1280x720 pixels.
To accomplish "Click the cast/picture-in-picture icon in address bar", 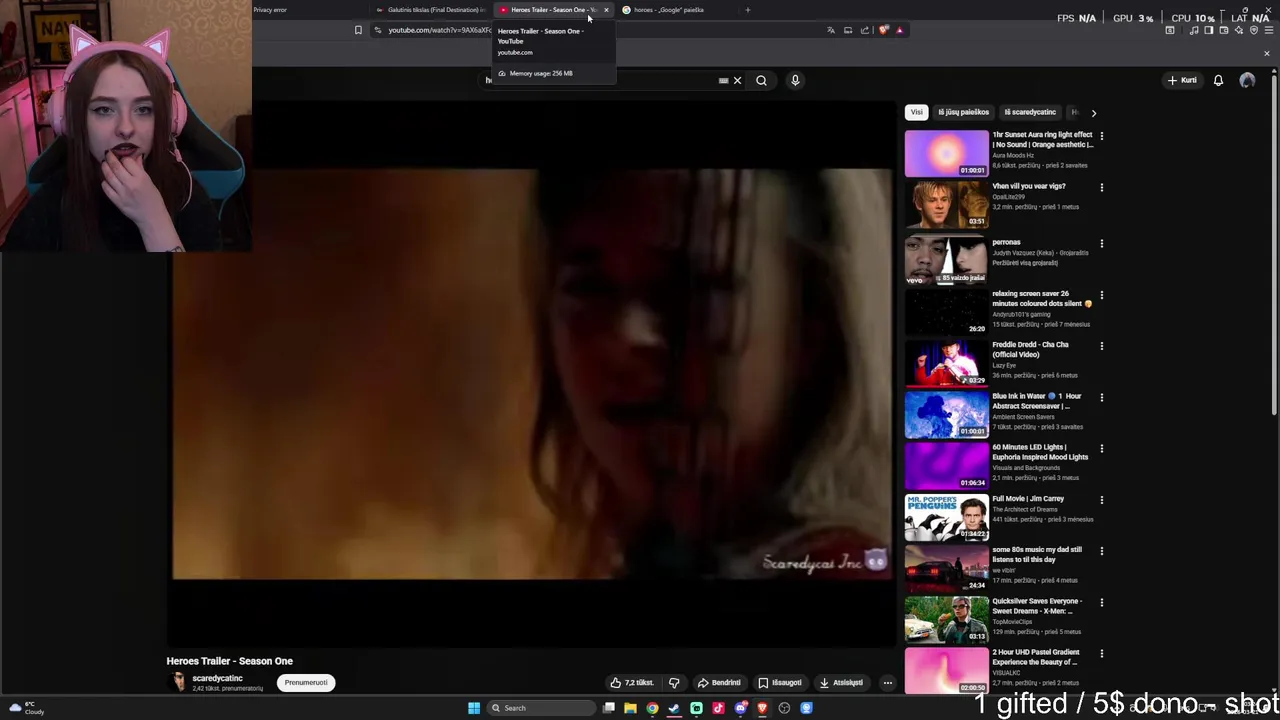I will point(848,30).
